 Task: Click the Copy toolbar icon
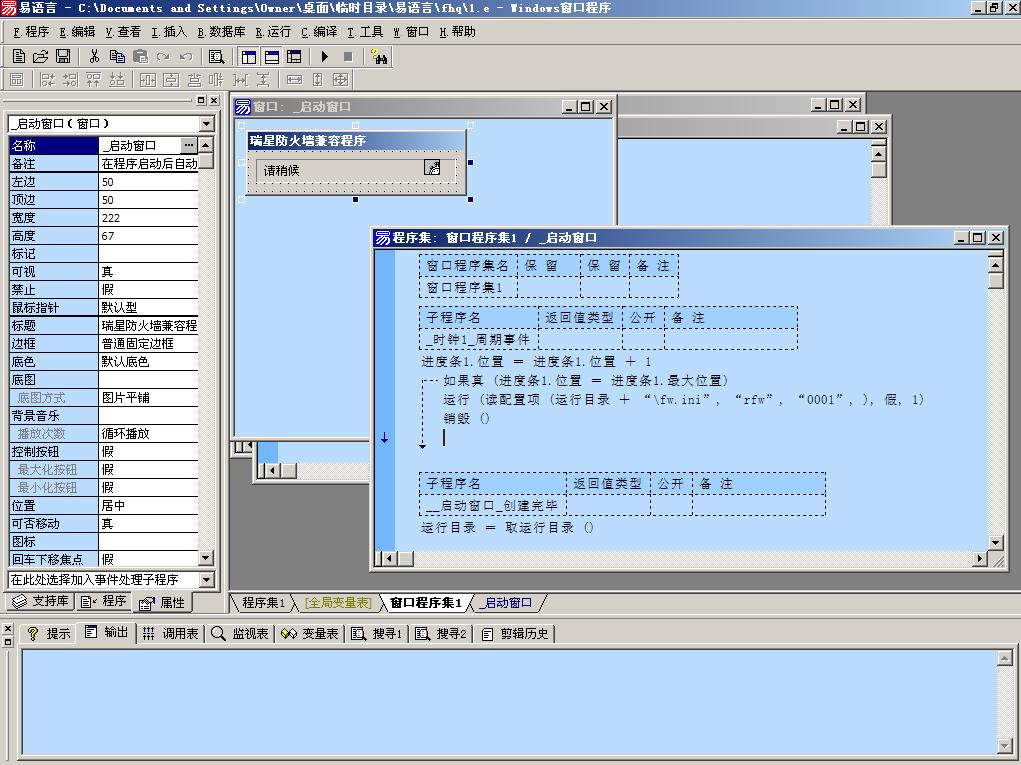click(x=117, y=57)
